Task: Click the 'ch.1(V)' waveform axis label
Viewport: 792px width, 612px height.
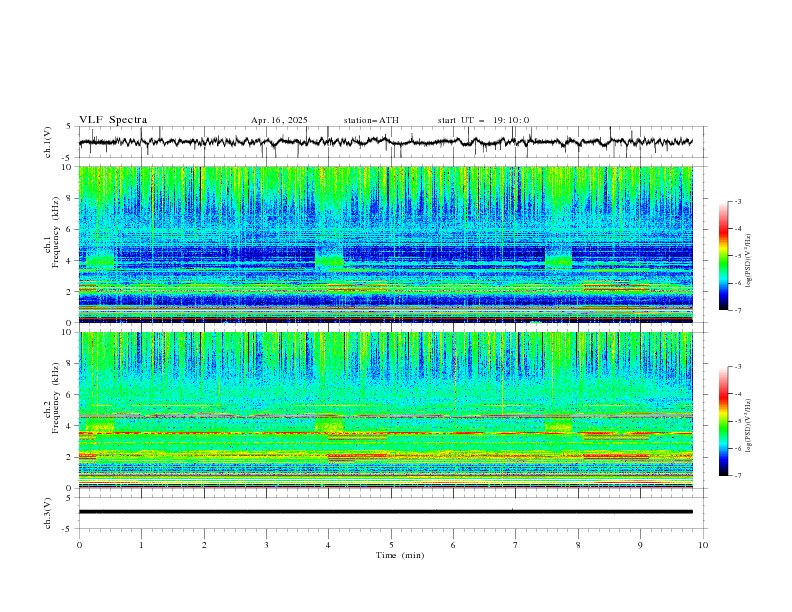Action: tap(48, 142)
